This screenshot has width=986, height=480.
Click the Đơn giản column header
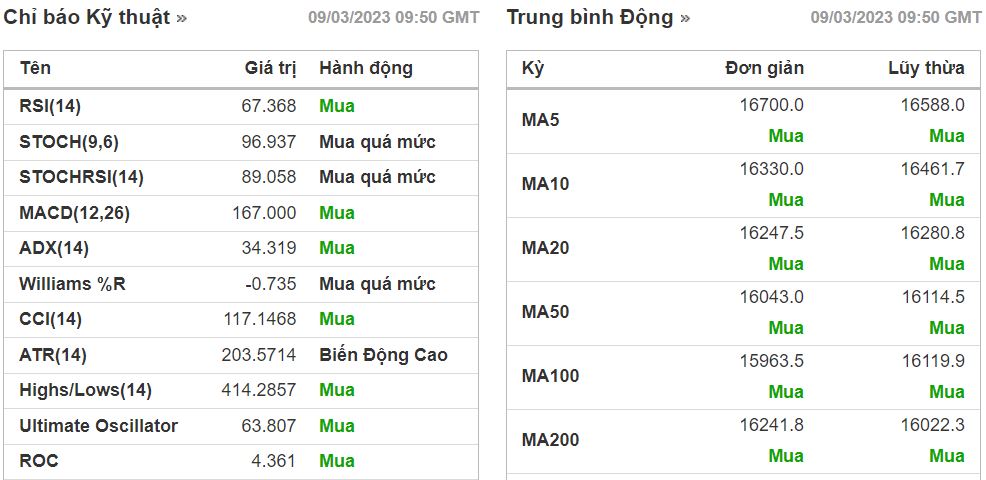764,68
